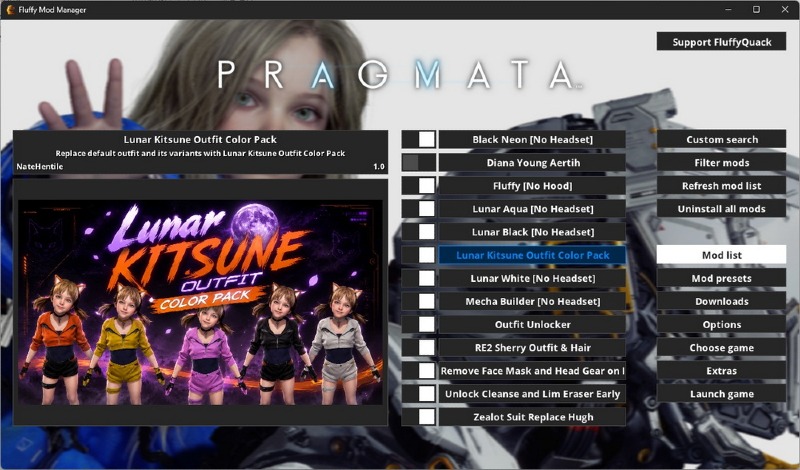Select the Black Neon [No Headset] mod
Screen dimensions: 800x470
[532, 139]
